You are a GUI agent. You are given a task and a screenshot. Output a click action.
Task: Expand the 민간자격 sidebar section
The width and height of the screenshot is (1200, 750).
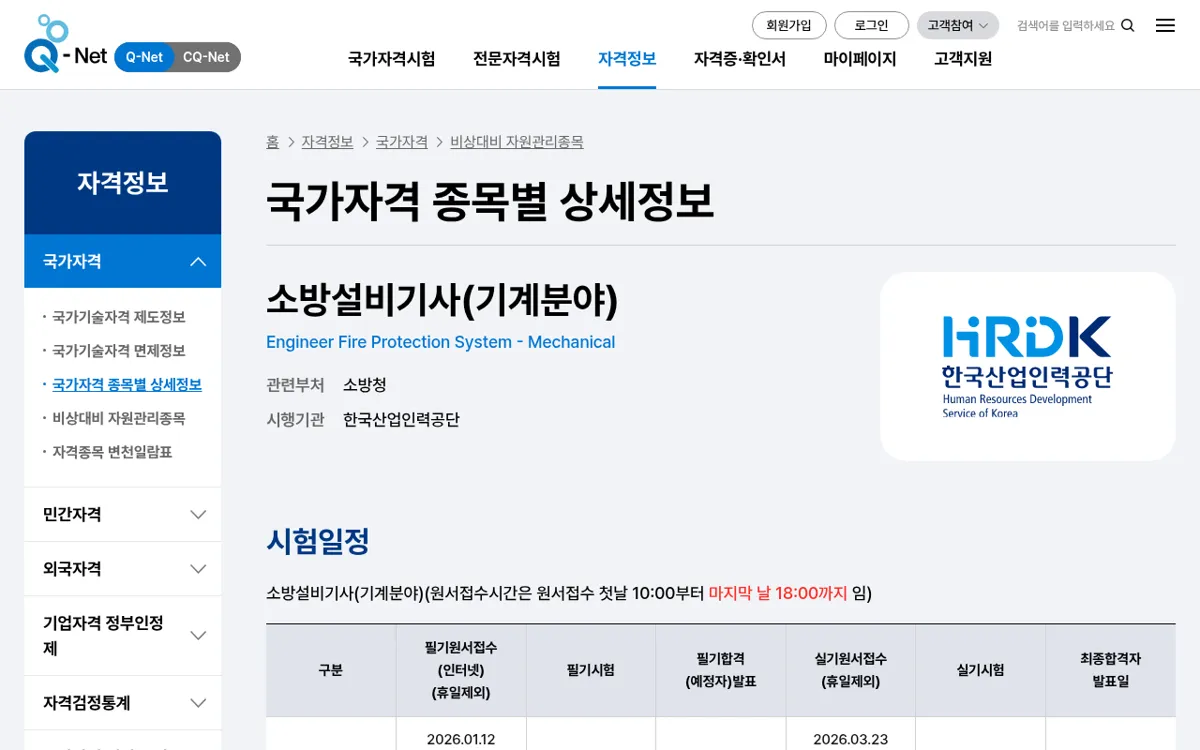[122, 514]
